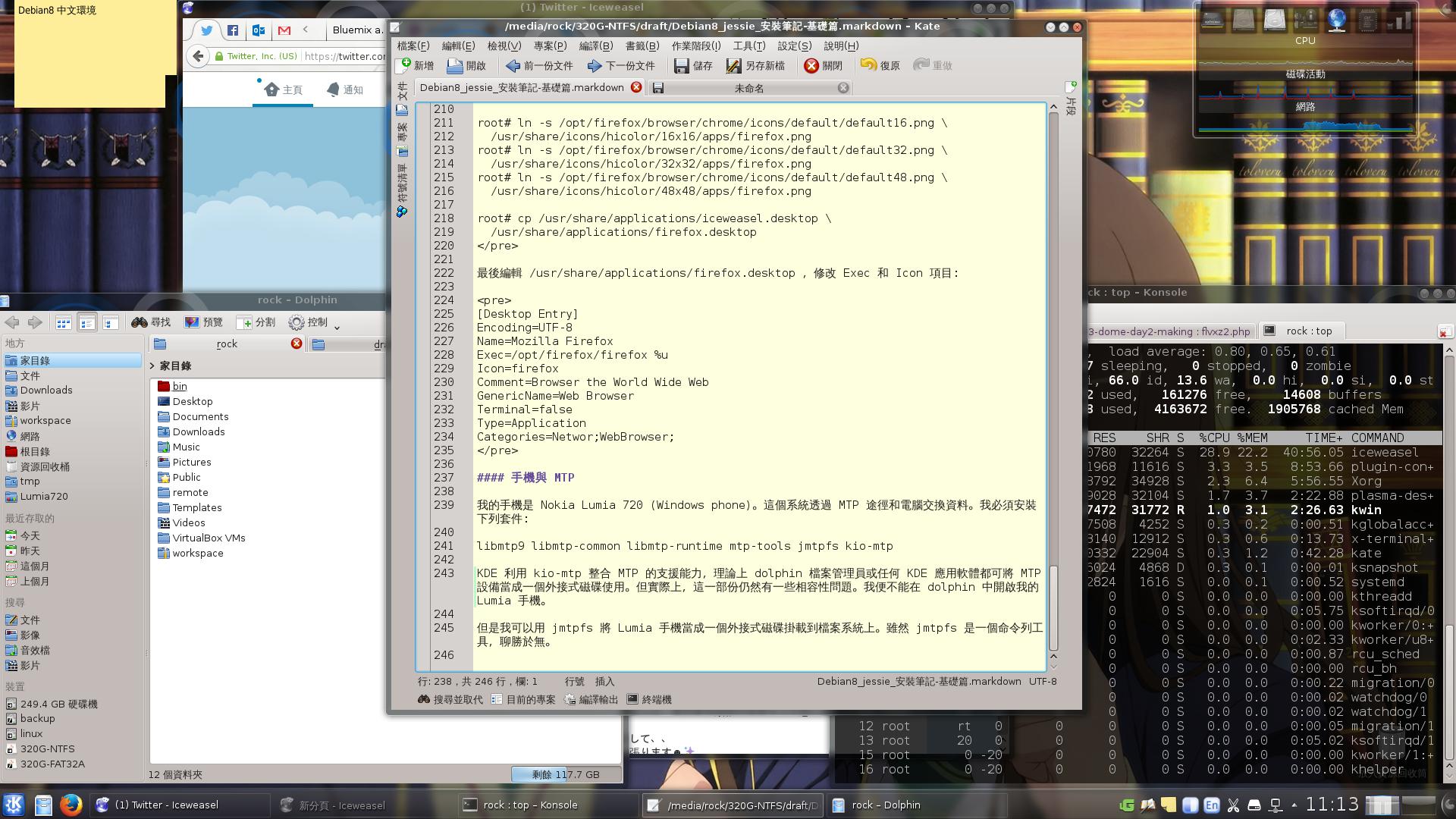Click Save As icon in Kate toolbar

(x=755, y=66)
